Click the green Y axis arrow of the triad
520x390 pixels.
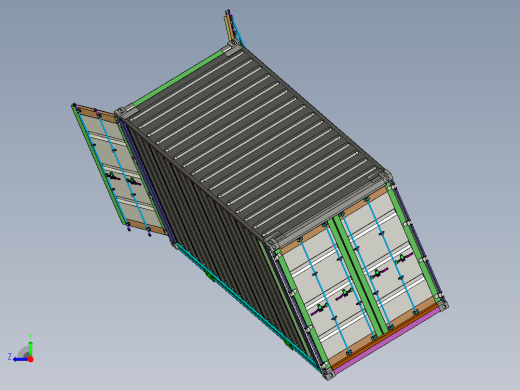[30, 348]
